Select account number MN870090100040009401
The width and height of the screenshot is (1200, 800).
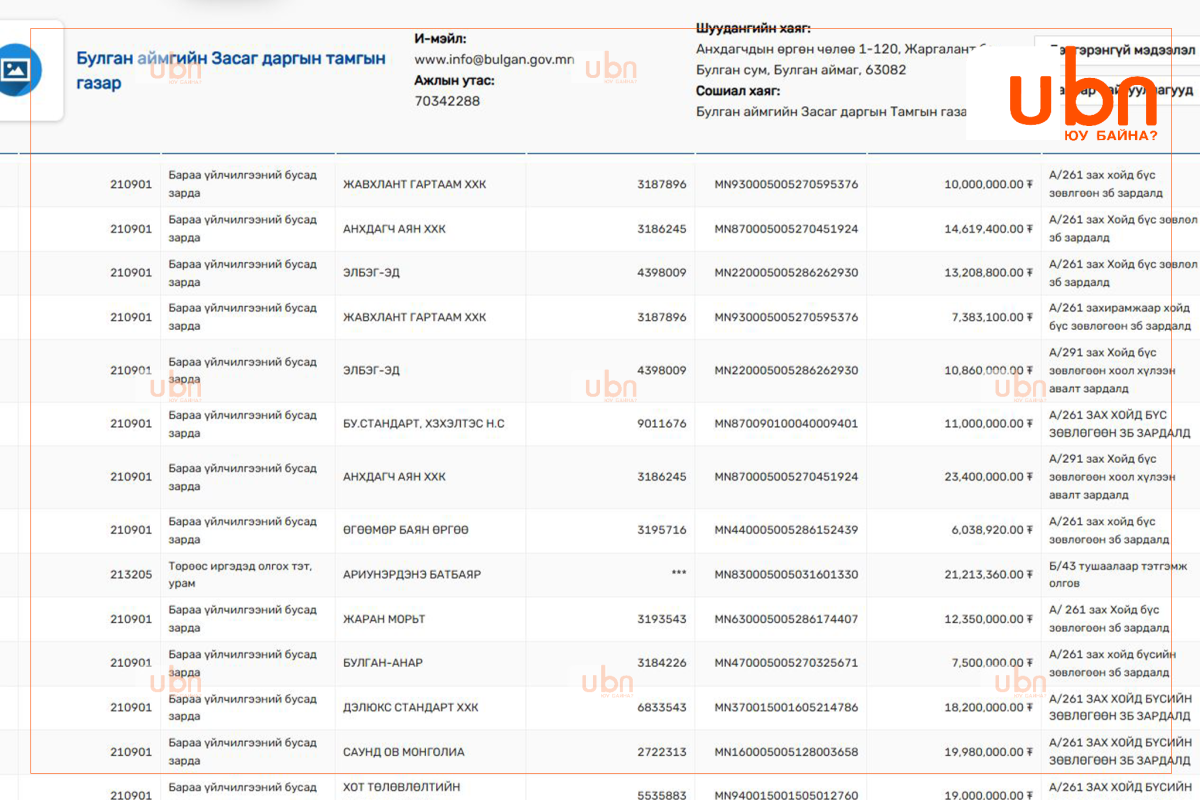click(786, 424)
